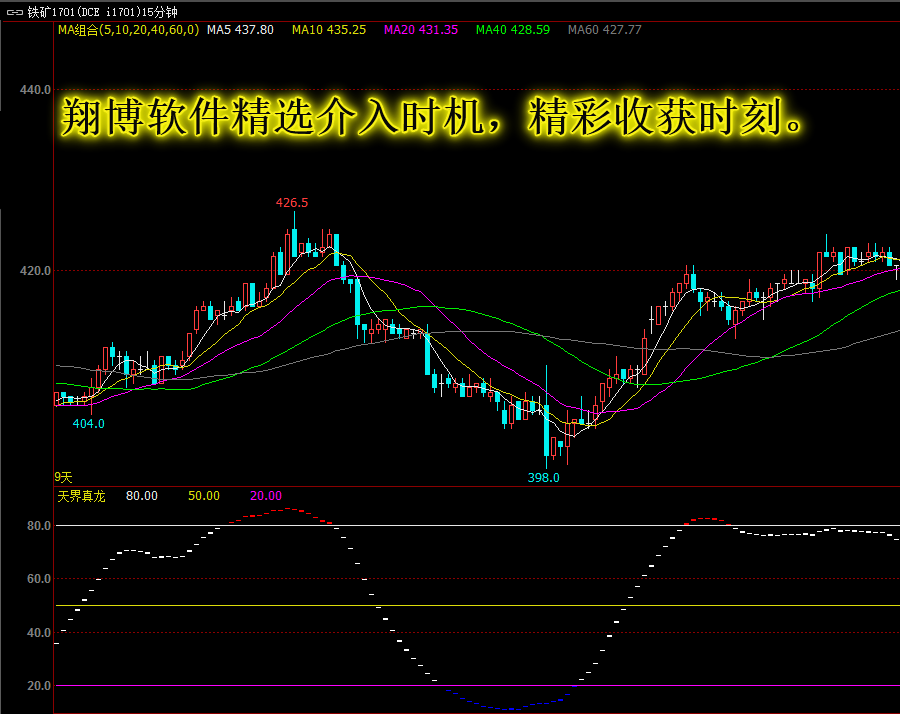This screenshot has height=714, width=900.
Task: Select the MA60 427.77 label
Action: point(604,30)
